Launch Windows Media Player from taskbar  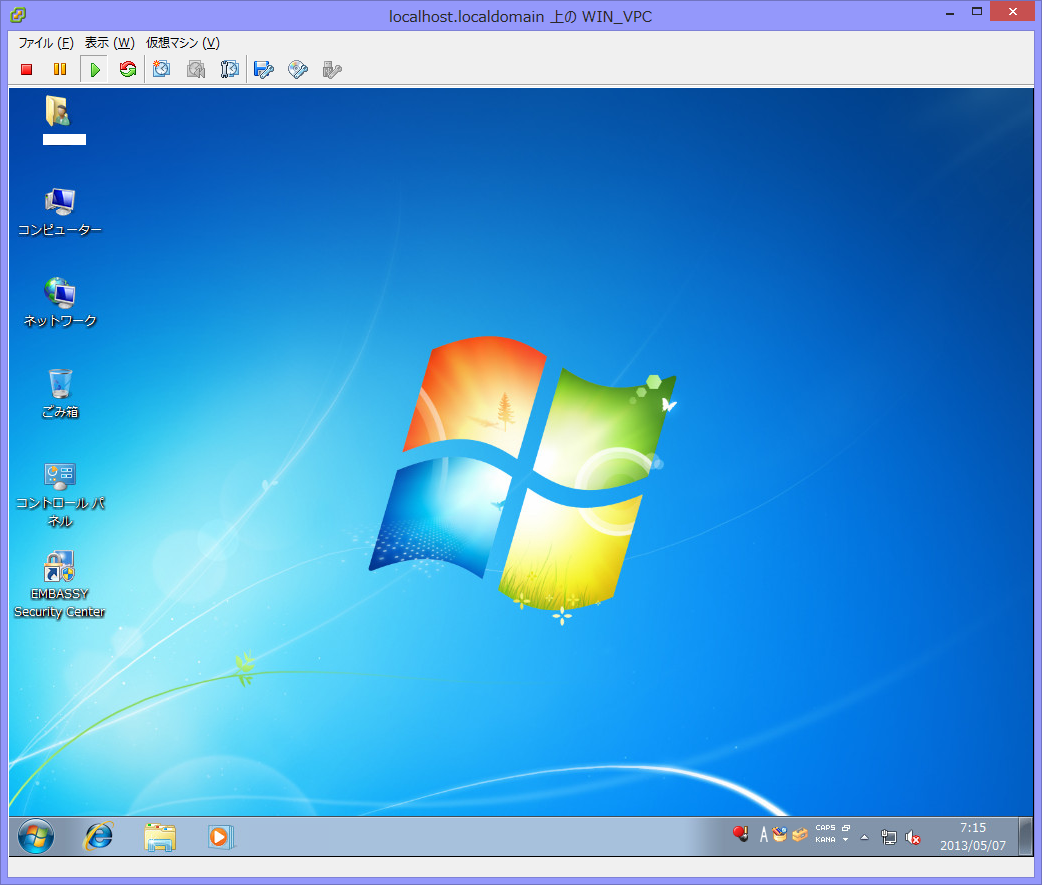pos(221,836)
